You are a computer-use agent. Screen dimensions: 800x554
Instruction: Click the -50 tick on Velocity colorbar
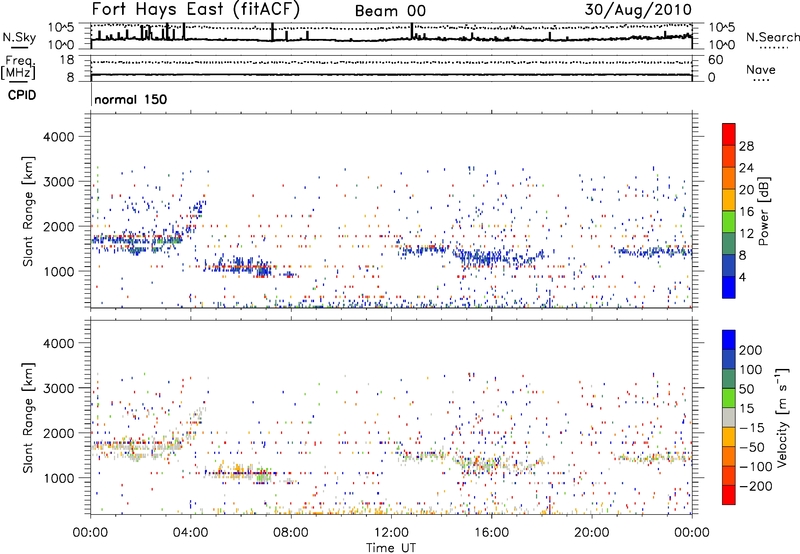coord(752,447)
